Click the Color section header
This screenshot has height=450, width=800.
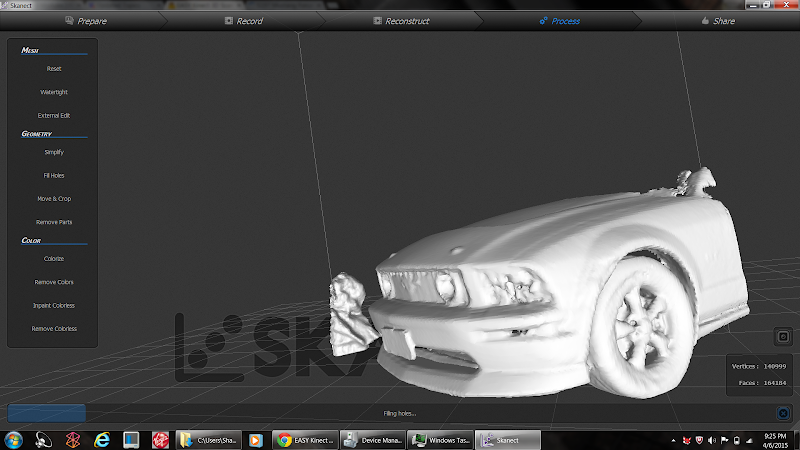pyautogui.click(x=31, y=240)
